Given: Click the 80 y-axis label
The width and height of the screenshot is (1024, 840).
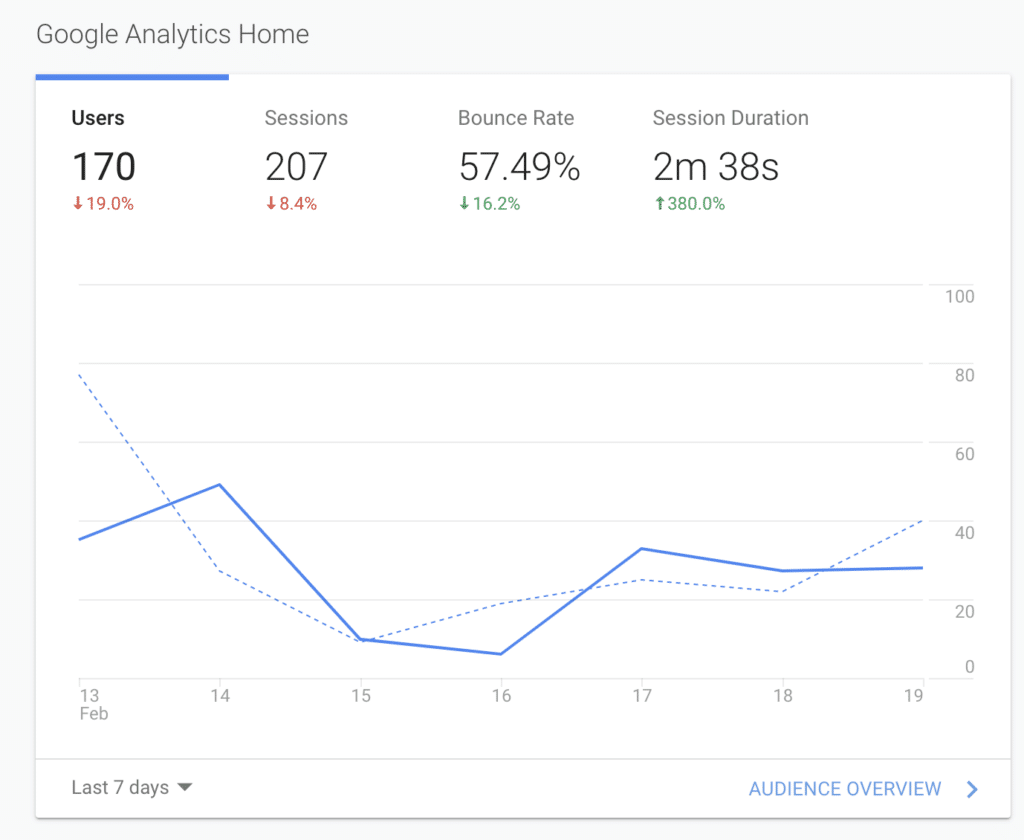Looking at the screenshot, I should coord(964,376).
